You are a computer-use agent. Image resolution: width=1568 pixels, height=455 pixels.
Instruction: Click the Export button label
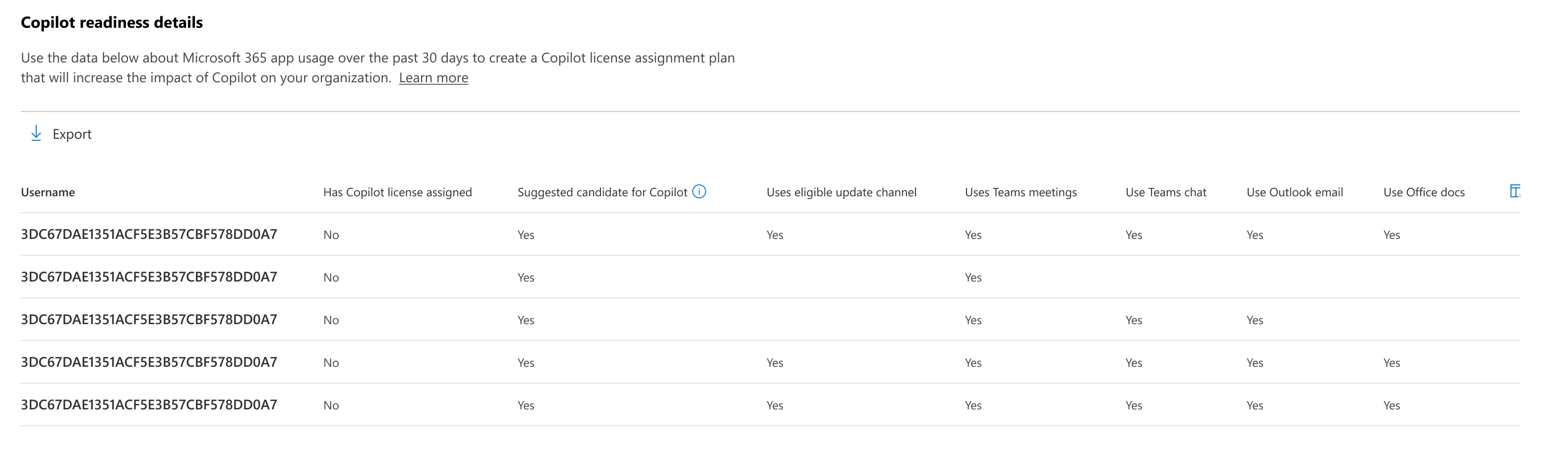[x=72, y=134]
